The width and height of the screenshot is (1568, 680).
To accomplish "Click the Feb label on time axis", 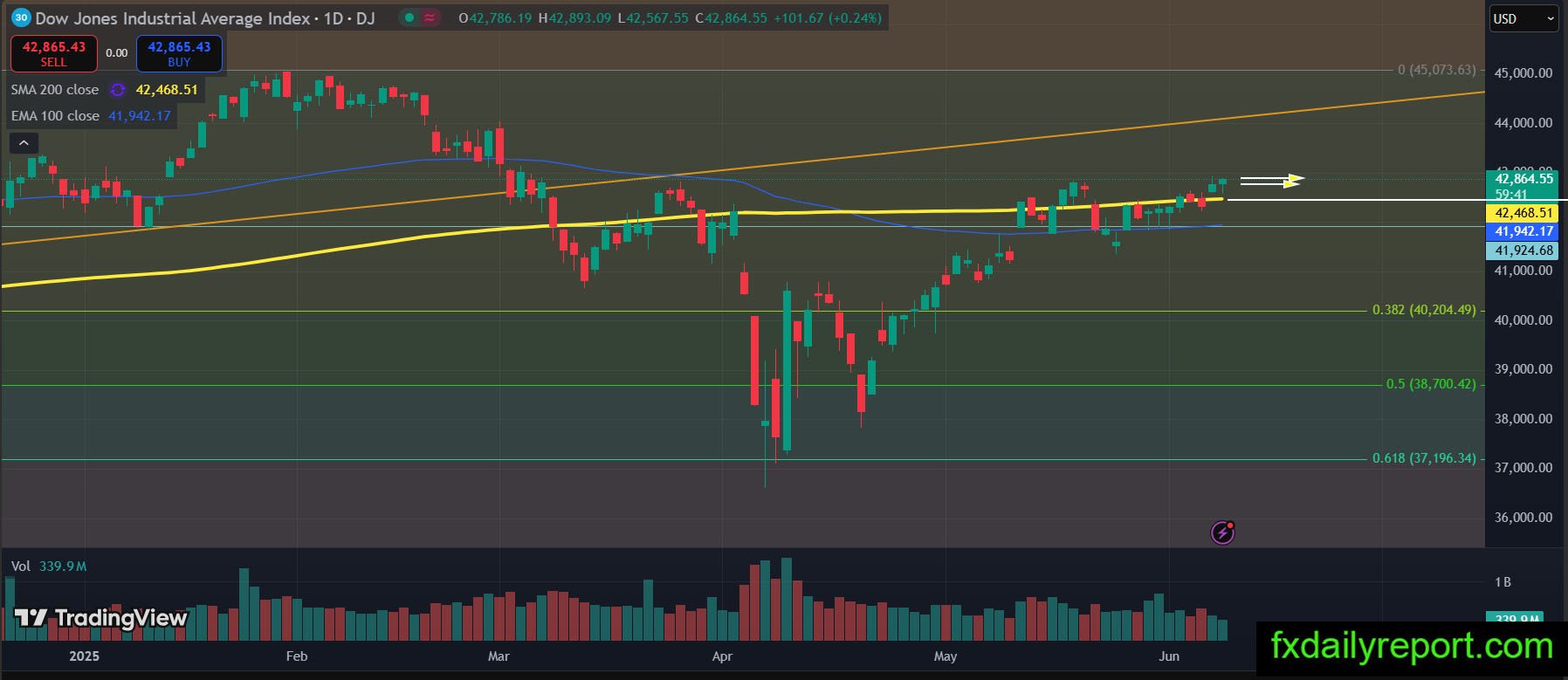I will click(297, 656).
